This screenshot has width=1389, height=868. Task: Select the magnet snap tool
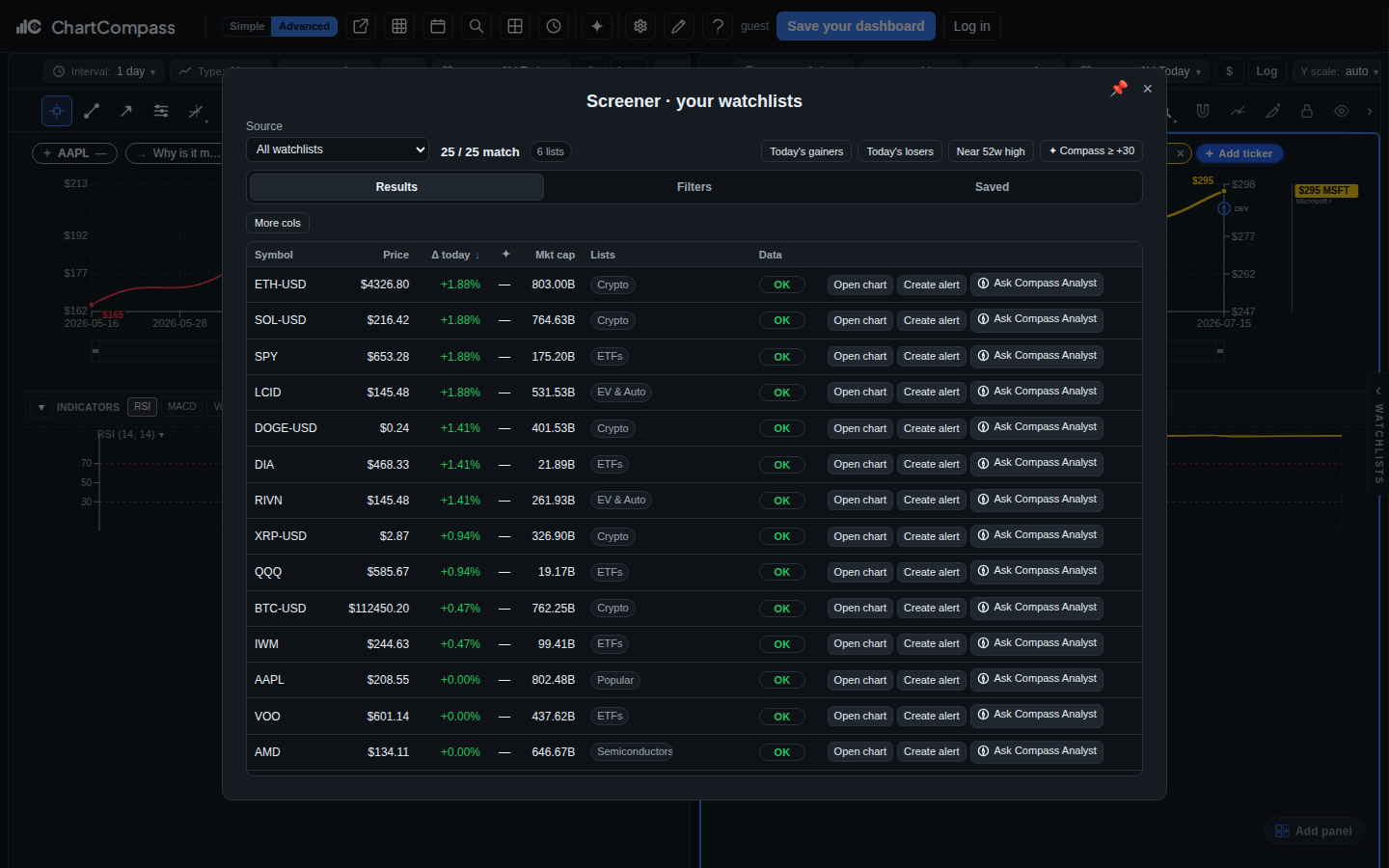click(x=1203, y=111)
